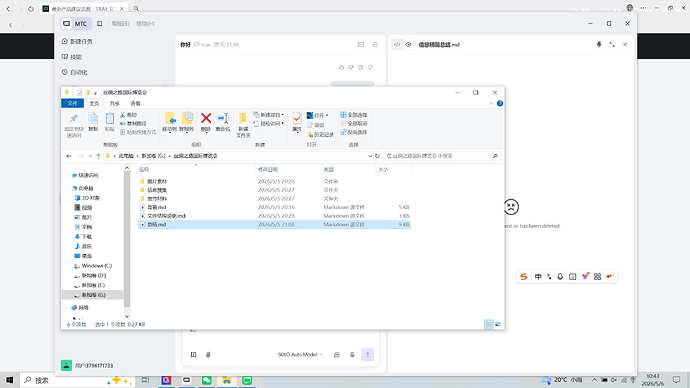Click Invert selection (反向选择) in ribbon
This screenshot has height=388, width=690.
(354, 132)
